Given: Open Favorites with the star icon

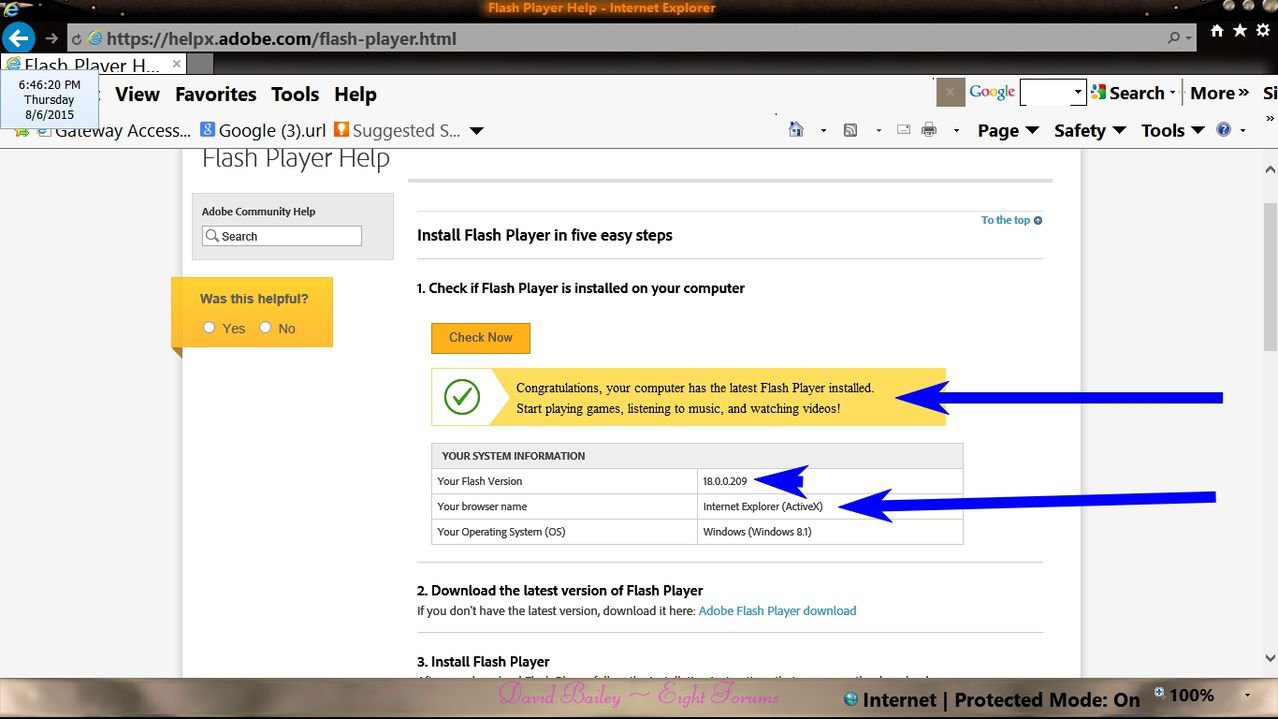Looking at the screenshot, I should click(x=1240, y=31).
